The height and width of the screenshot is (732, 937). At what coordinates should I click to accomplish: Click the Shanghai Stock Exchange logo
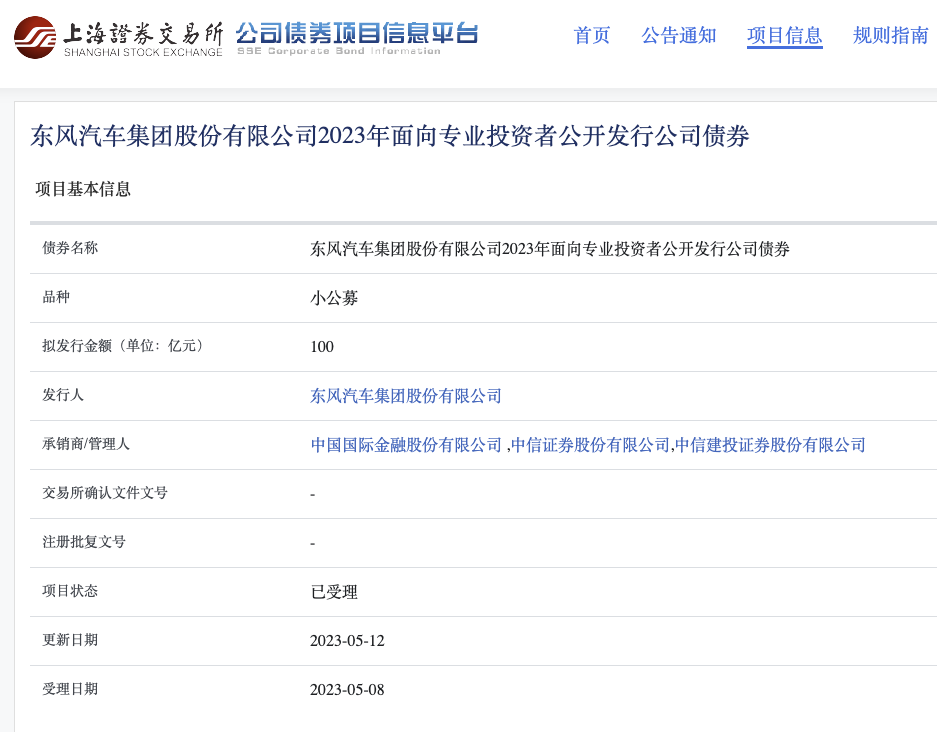click(118, 38)
